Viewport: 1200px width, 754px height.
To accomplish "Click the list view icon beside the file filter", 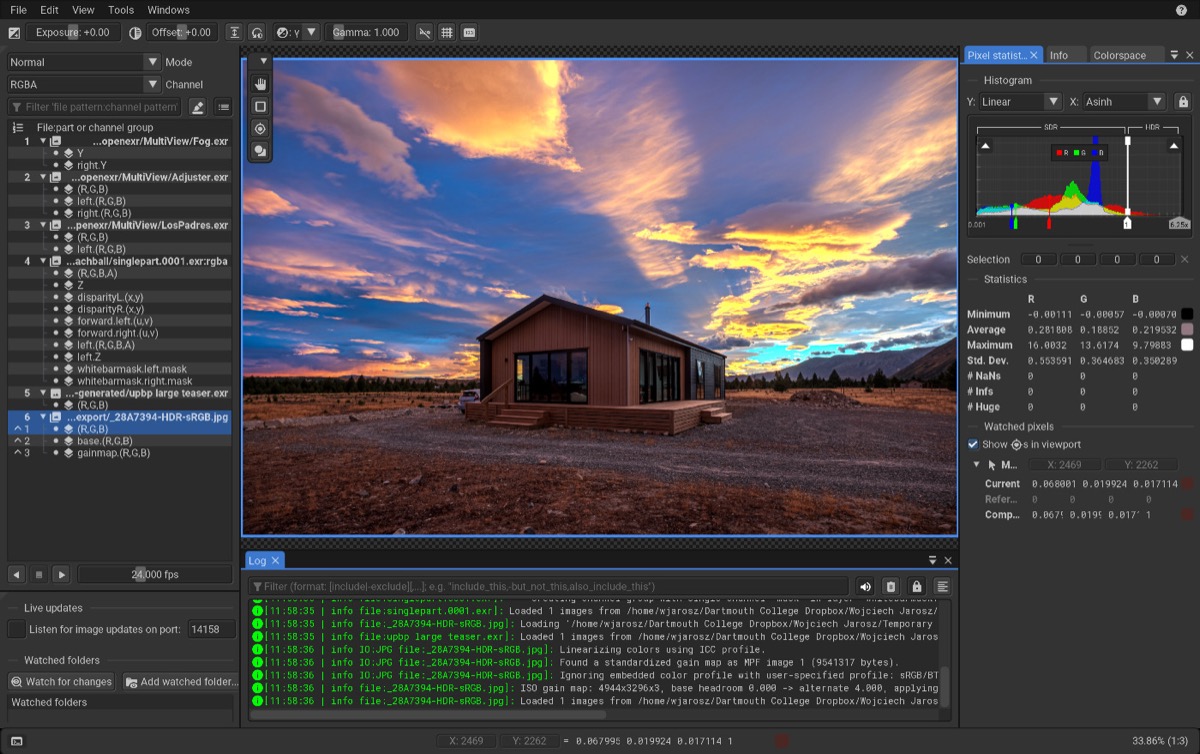I will pos(223,107).
